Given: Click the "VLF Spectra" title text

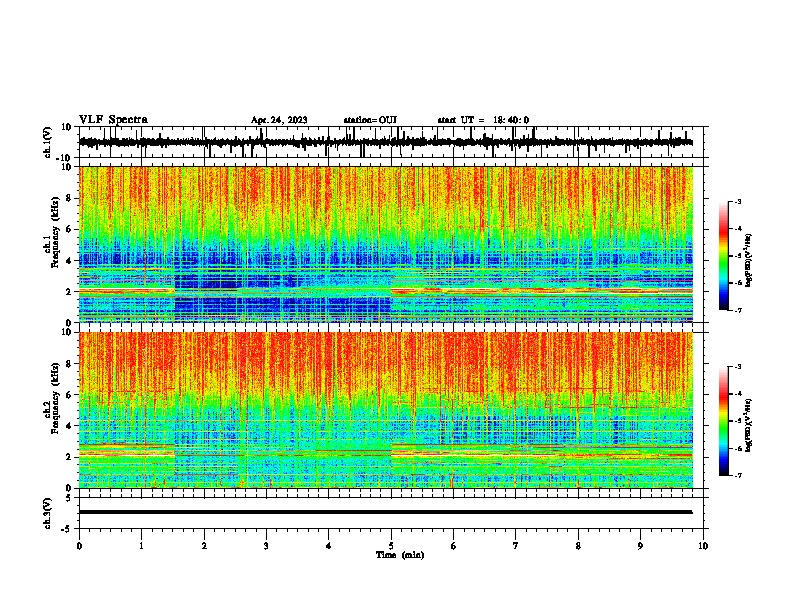Looking at the screenshot, I should pyautogui.click(x=114, y=120).
